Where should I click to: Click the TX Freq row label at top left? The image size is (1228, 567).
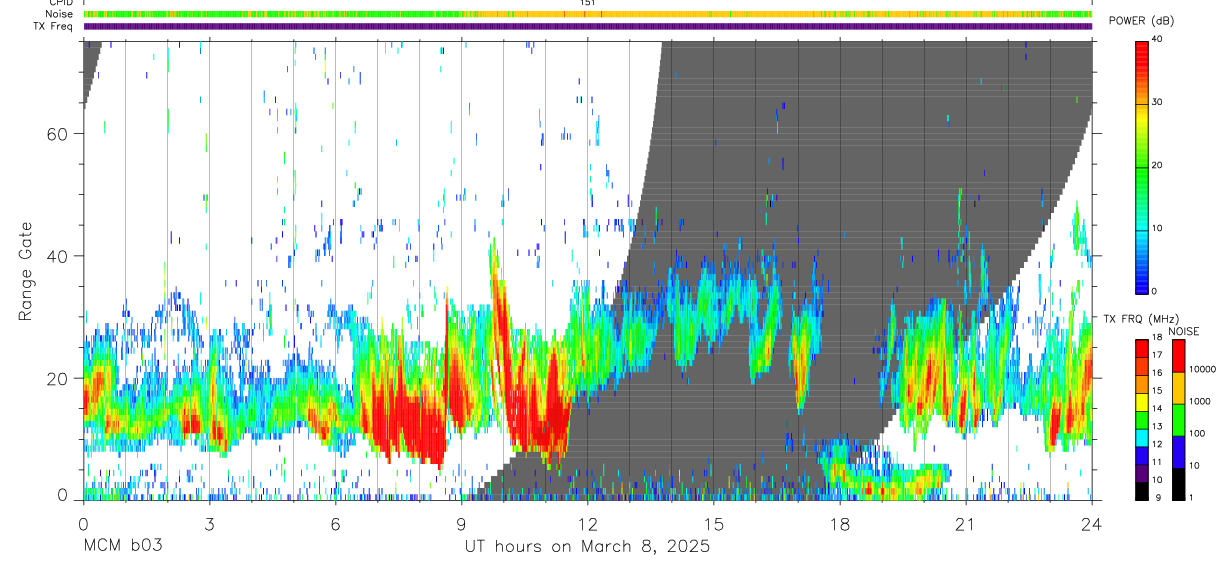(53, 26)
